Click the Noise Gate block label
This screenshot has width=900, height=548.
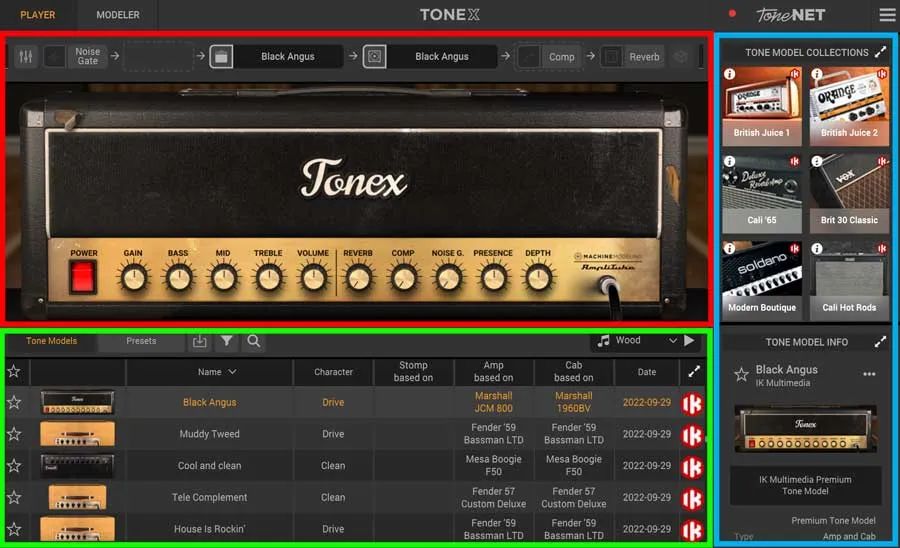pyautogui.click(x=87, y=56)
